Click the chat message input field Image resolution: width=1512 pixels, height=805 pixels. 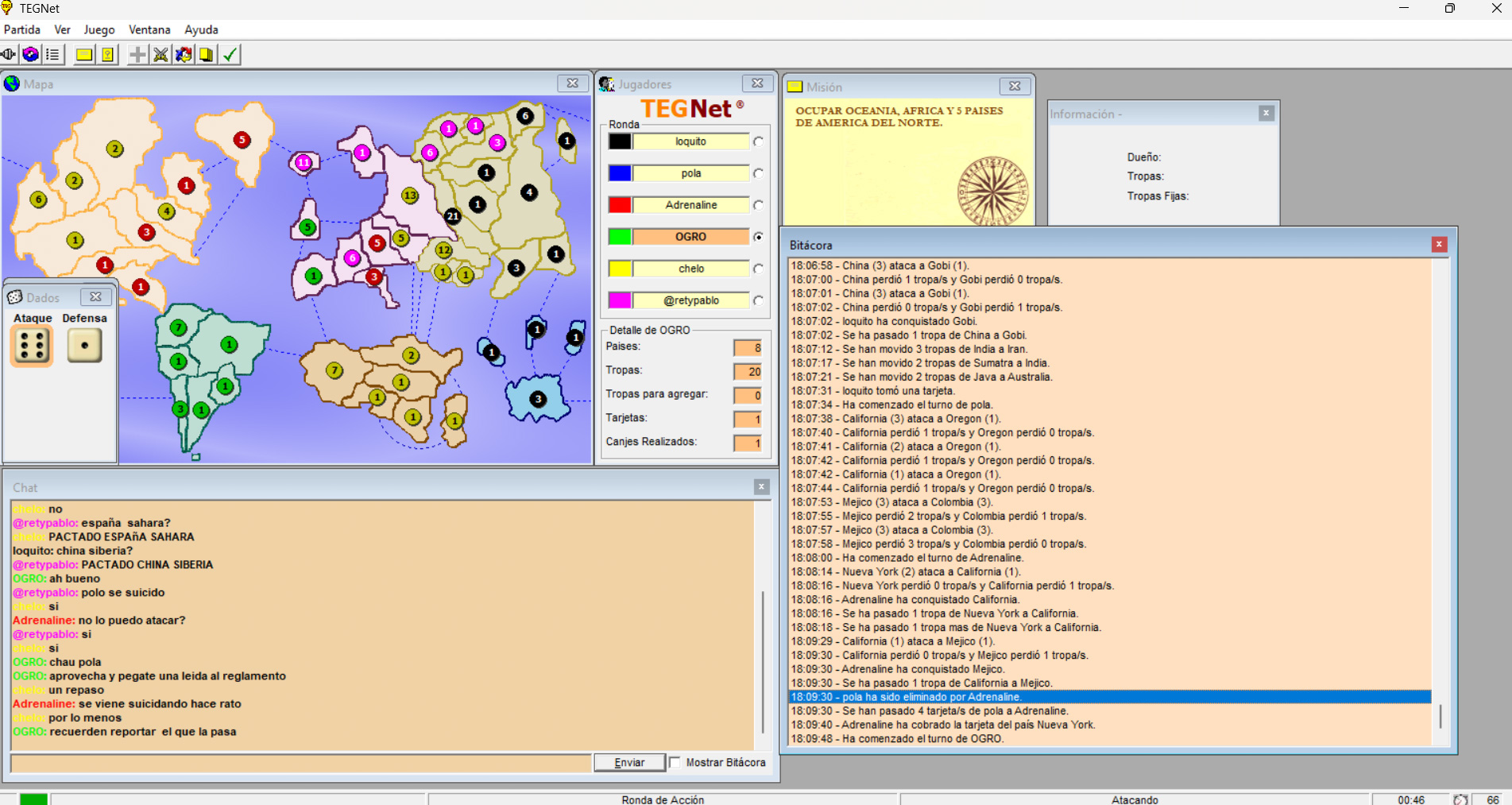[300, 762]
